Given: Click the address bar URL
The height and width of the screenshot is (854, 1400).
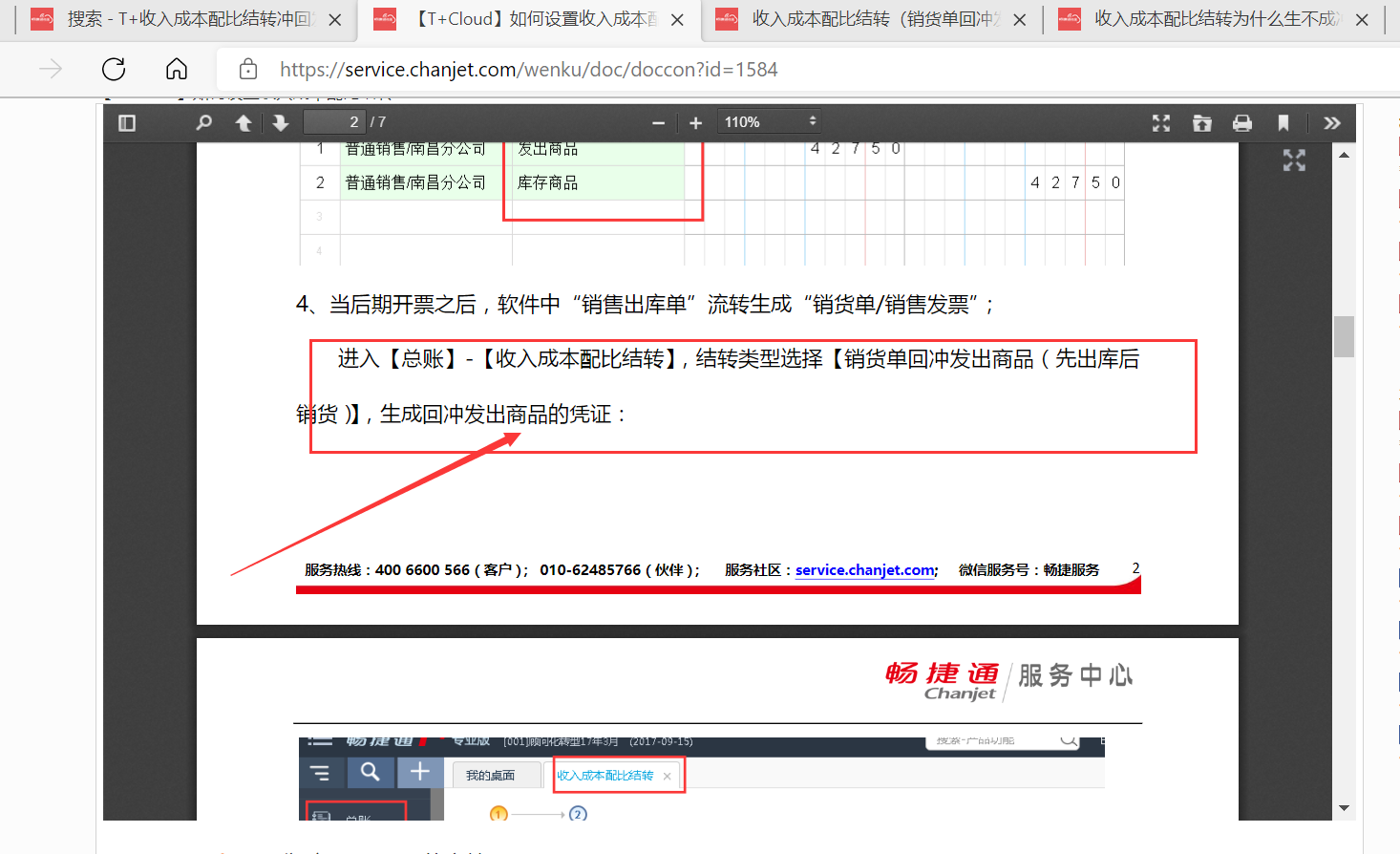Looking at the screenshot, I should 528,70.
